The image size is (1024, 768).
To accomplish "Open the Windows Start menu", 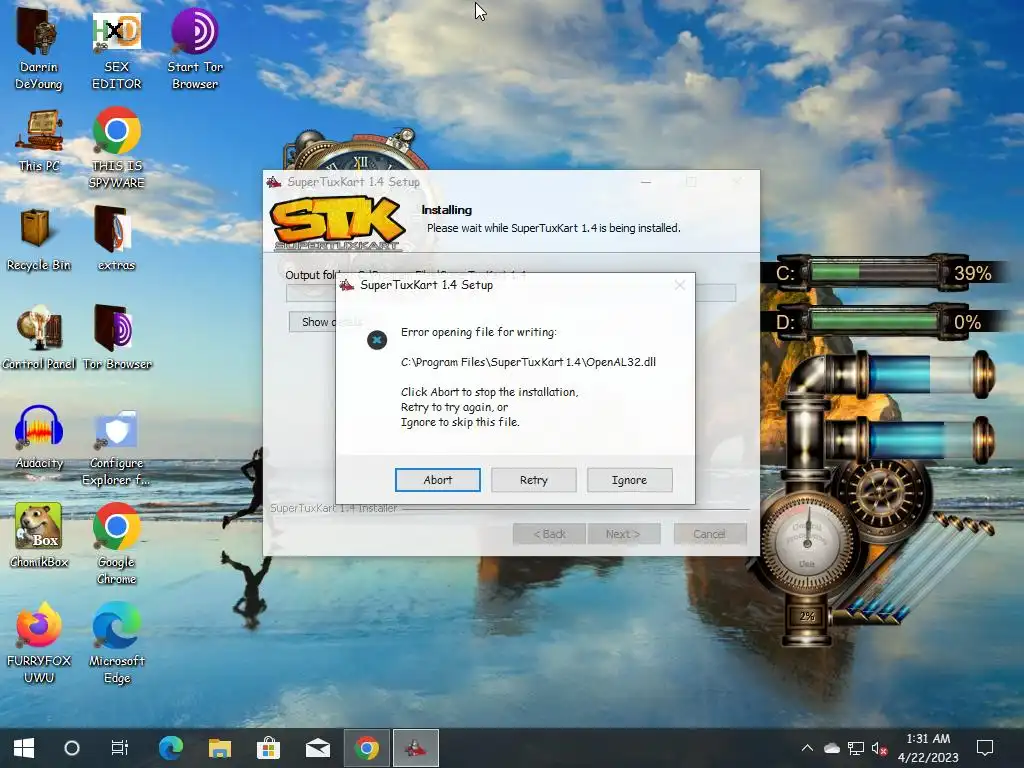I will click(x=24, y=748).
